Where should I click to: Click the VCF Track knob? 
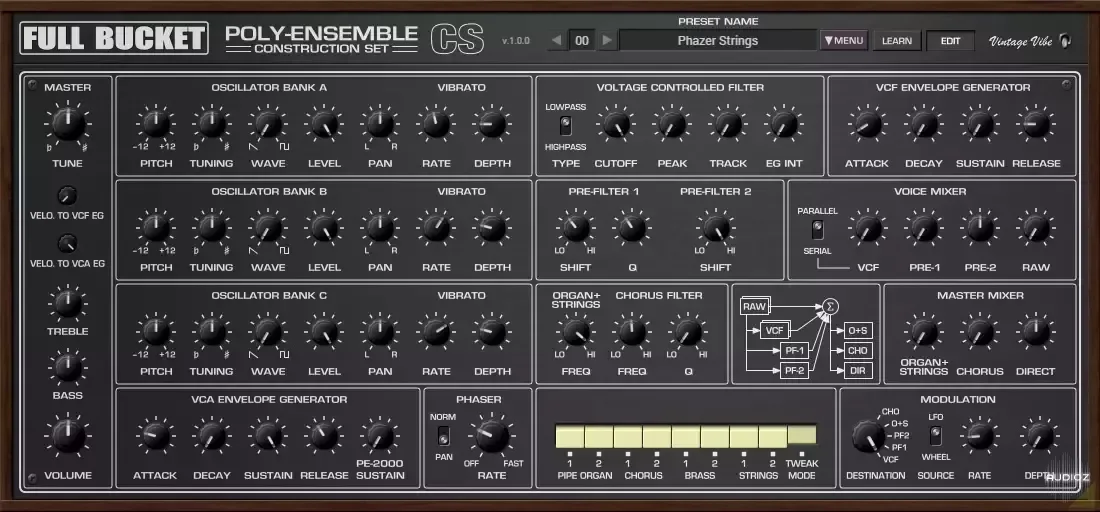[727, 124]
